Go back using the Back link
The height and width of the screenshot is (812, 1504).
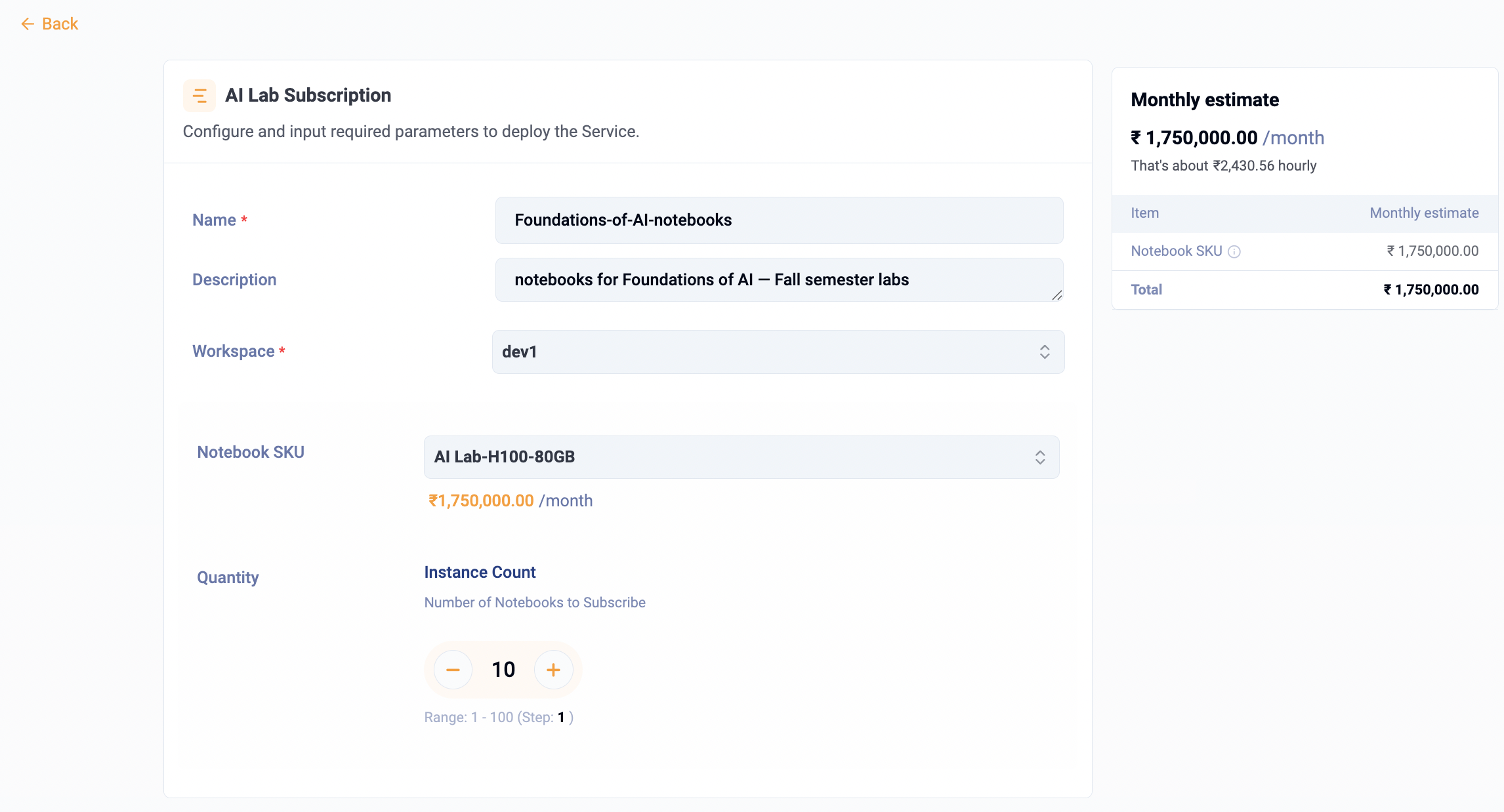[60, 24]
